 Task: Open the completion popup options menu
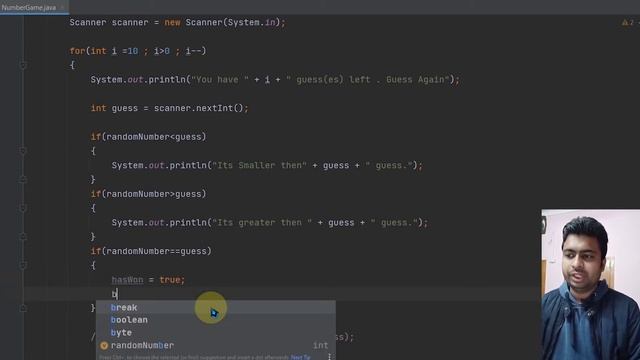329,357
